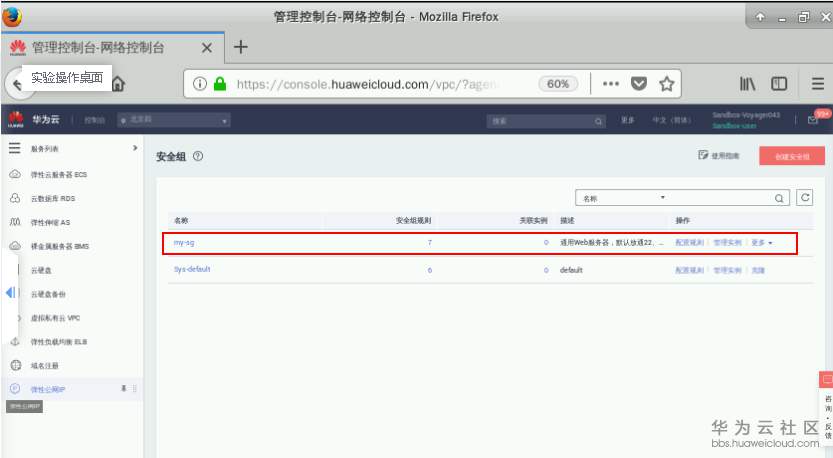Click 控制台 in the top navigation
Screen dimensions: 833x458
94,121
